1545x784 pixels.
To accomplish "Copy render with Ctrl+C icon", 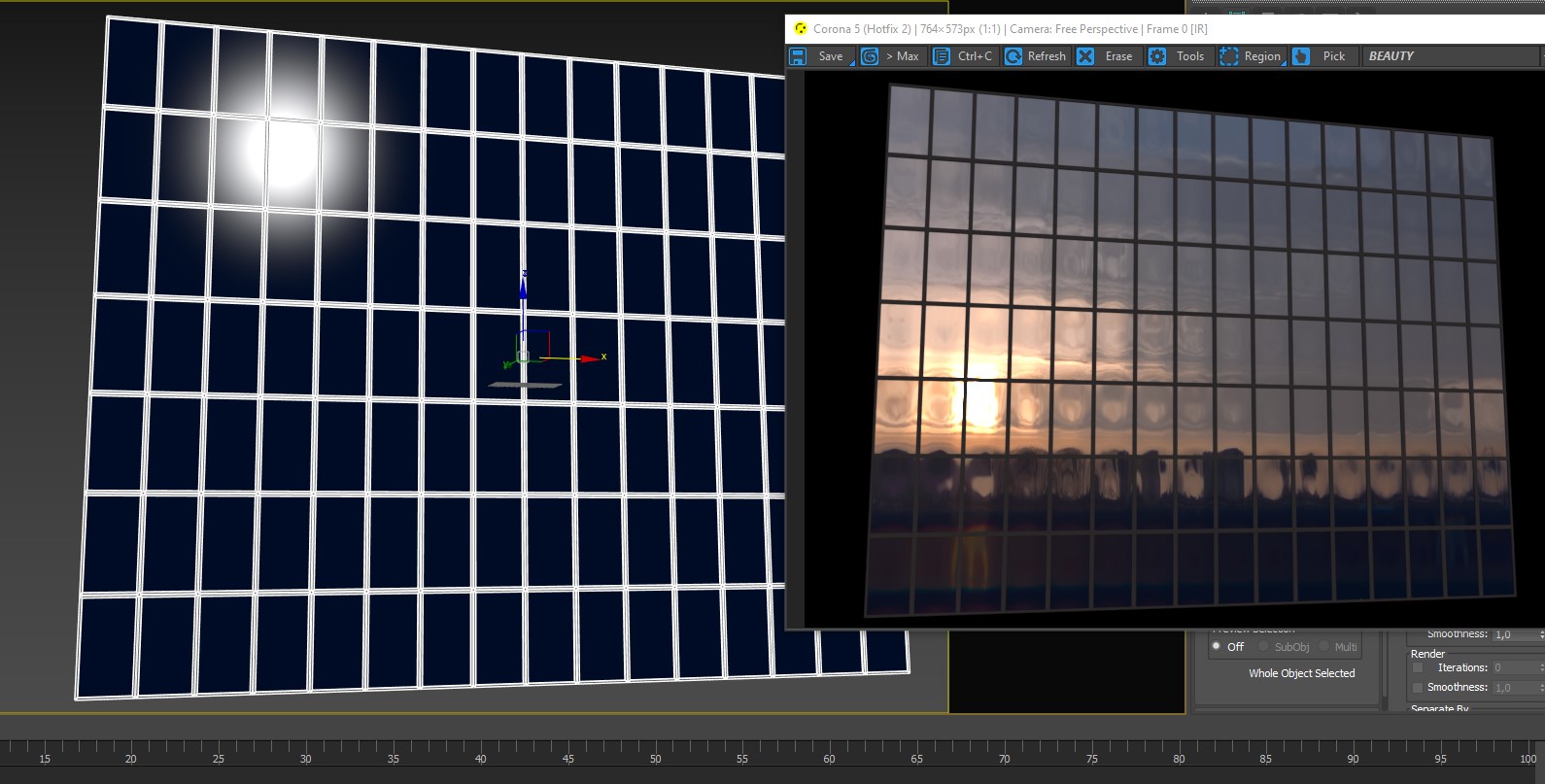I will pos(942,56).
